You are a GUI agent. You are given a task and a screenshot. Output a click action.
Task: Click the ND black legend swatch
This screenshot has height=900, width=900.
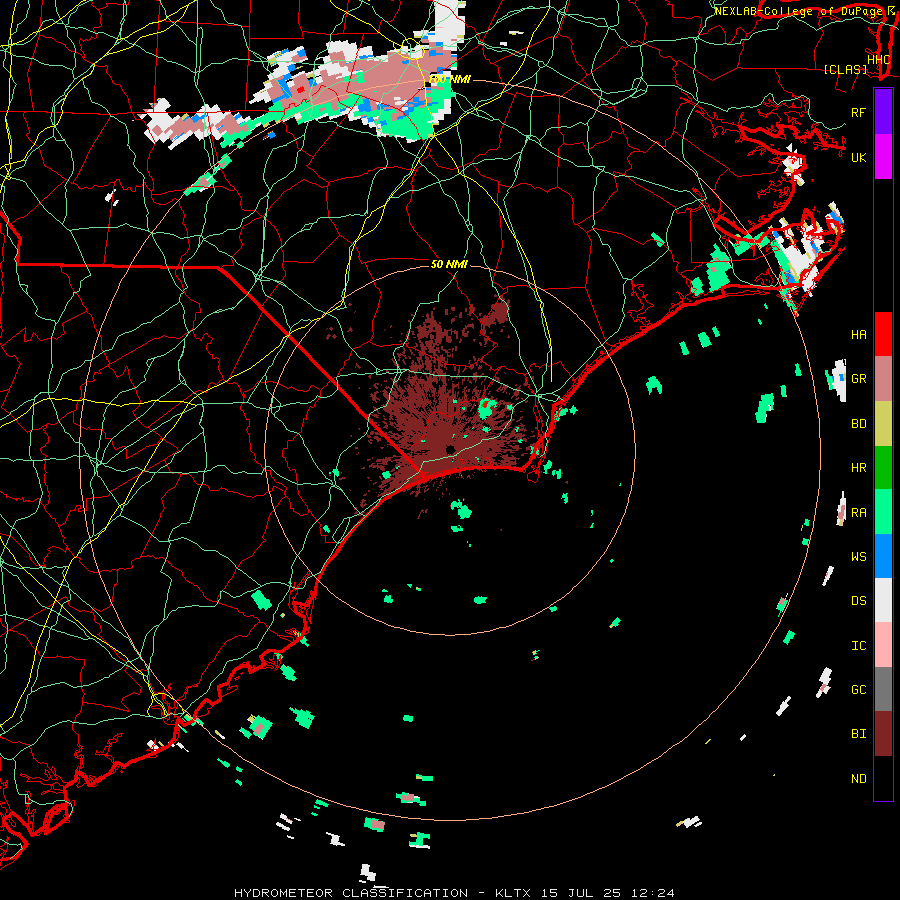(x=883, y=778)
